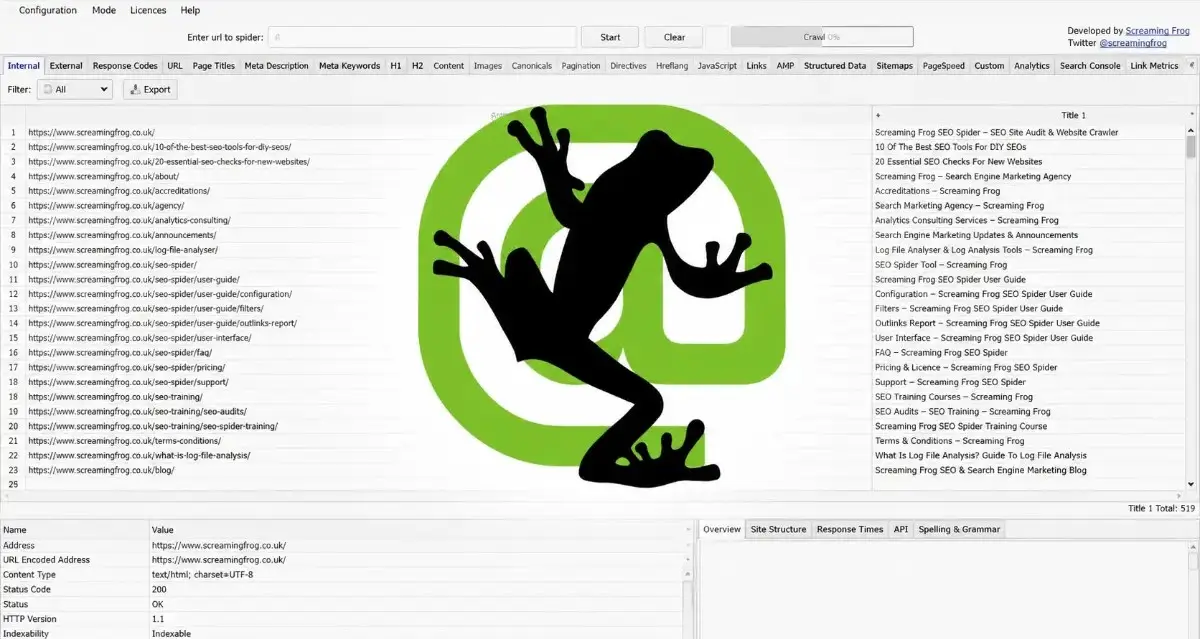Open the Directives tab
The height and width of the screenshot is (639, 1200).
pyautogui.click(x=629, y=66)
